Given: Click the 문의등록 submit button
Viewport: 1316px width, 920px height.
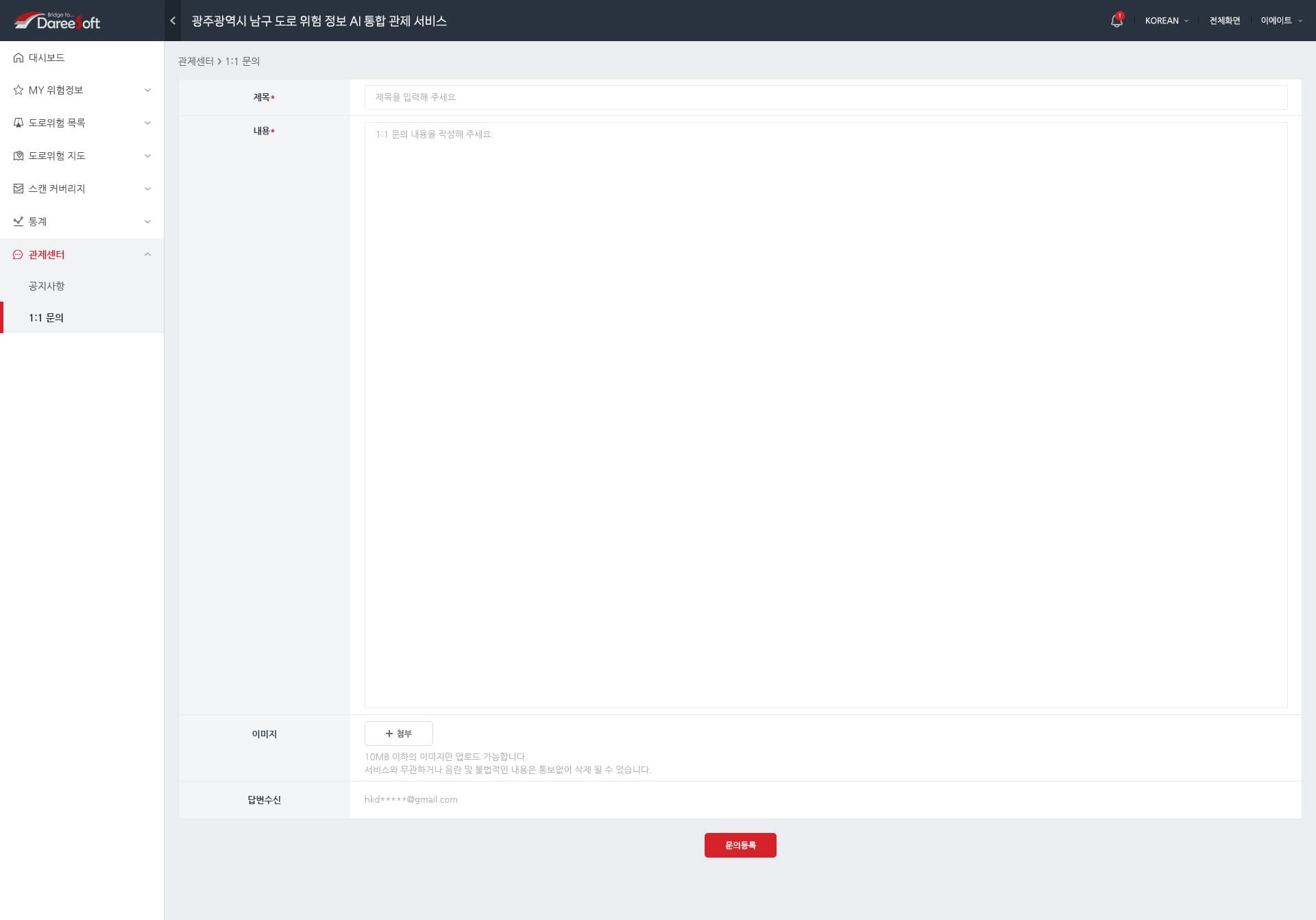Looking at the screenshot, I should [740, 845].
